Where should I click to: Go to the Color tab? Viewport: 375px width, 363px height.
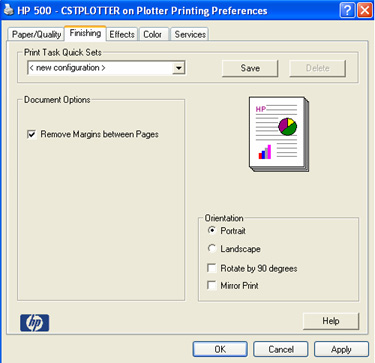pos(152,34)
